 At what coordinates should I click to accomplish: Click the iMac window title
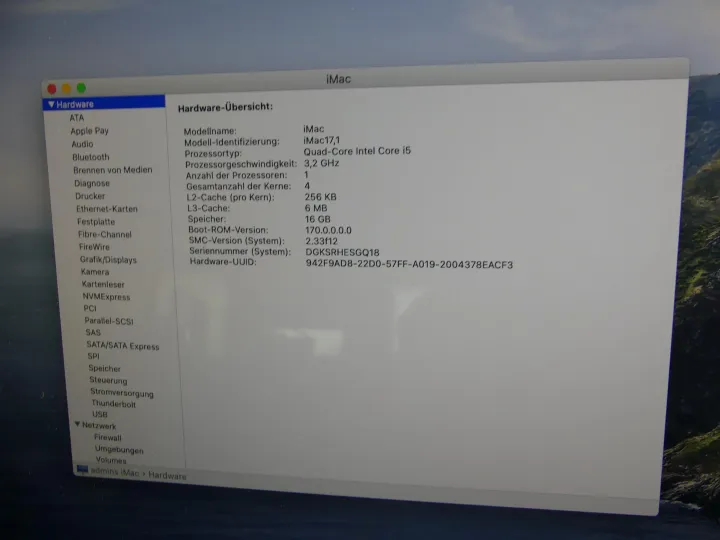(x=338, y=79)
